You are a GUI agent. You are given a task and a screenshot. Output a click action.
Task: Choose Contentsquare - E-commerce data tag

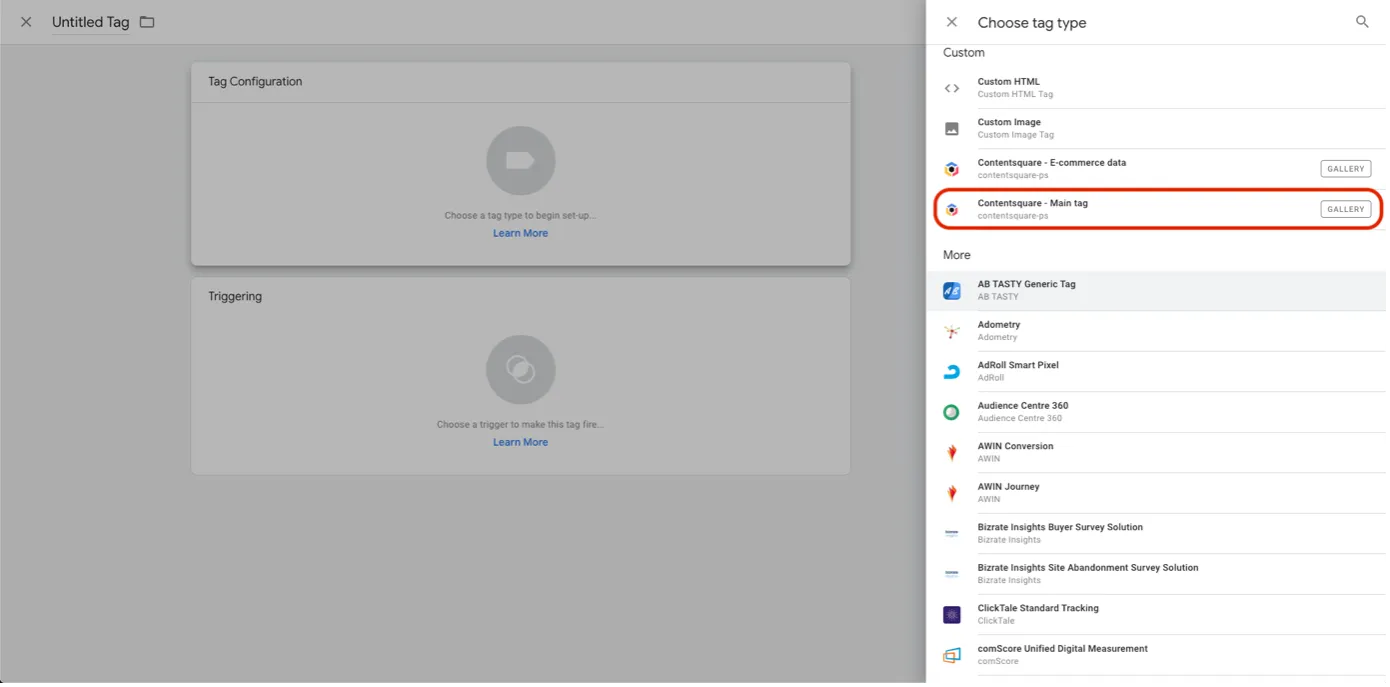1051,163
